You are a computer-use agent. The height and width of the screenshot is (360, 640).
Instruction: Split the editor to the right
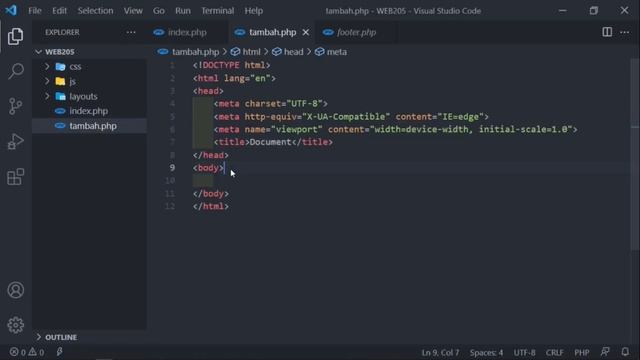click(x=607, y=32)
